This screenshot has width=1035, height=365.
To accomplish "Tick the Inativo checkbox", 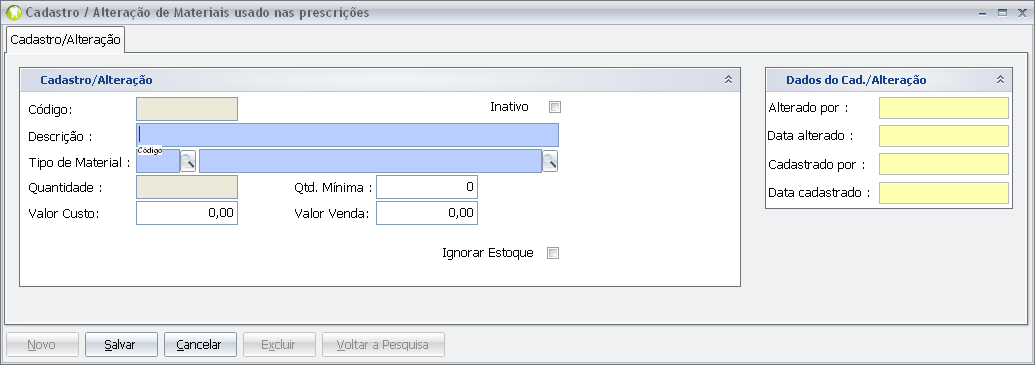I will pos(555,107).
